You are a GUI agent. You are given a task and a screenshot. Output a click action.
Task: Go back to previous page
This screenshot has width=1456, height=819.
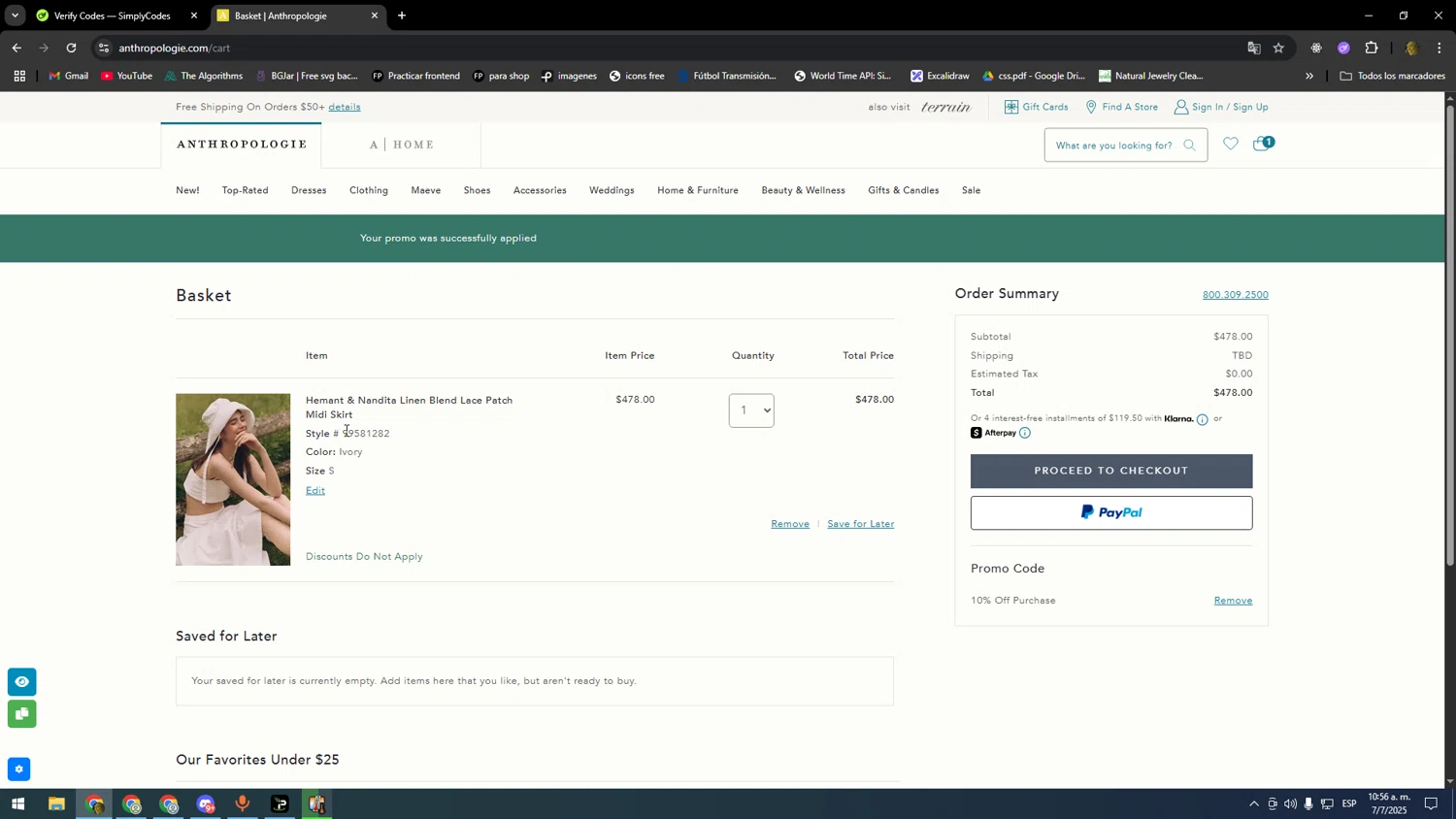click(x=17, y=48)
